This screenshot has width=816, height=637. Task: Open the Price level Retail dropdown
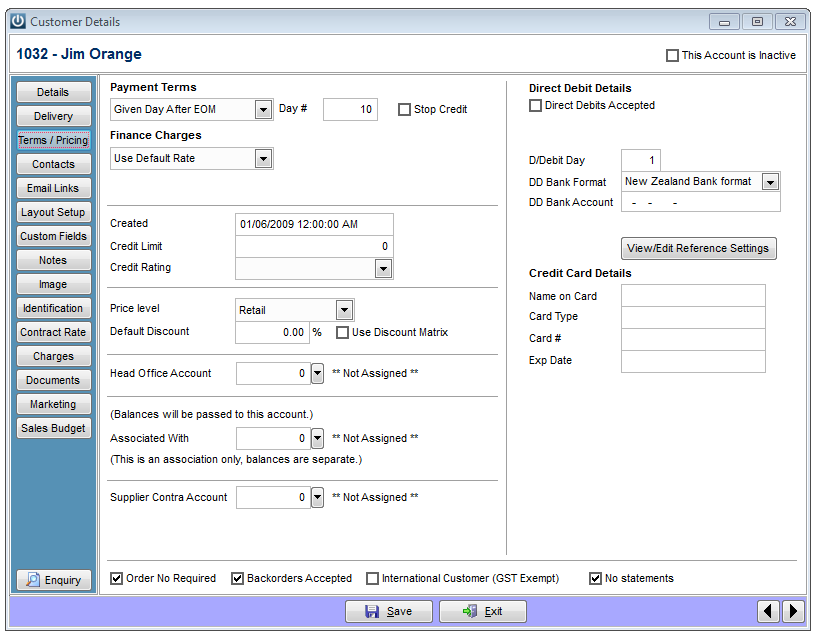[344, 310]
